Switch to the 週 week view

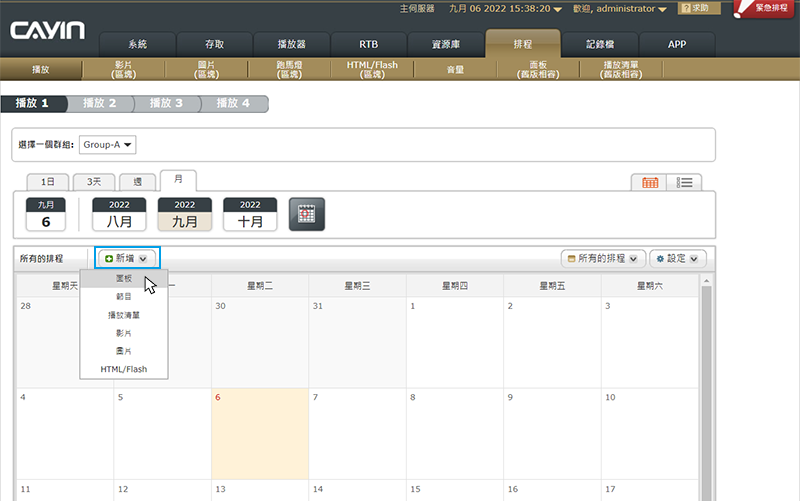click(138, 182)
